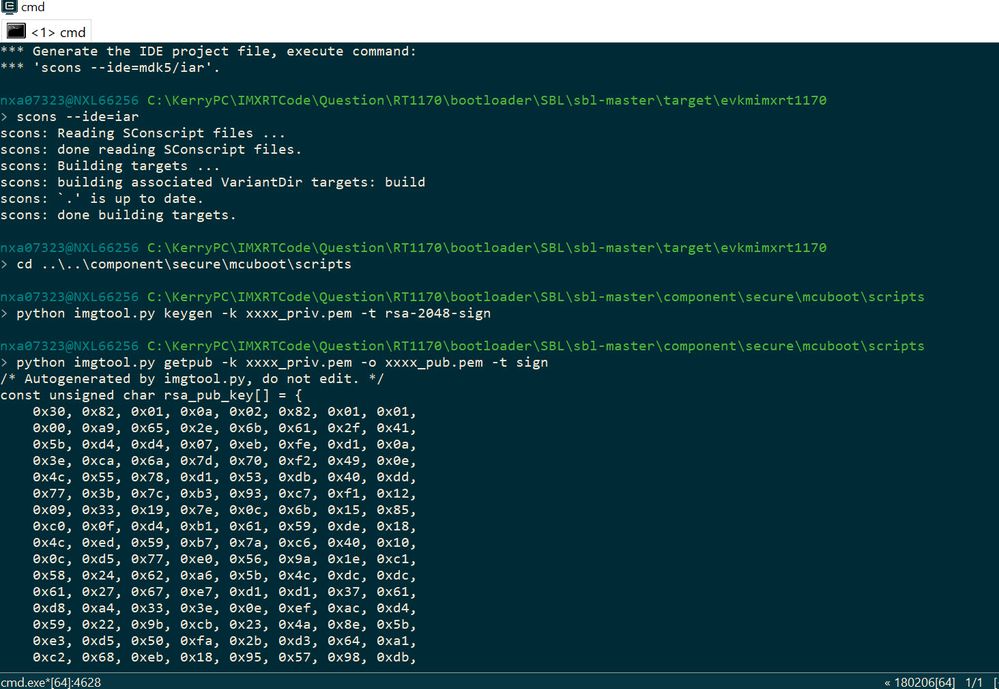
Task: Click the imgtool.py keygen command line
Action: click(x=254, y=313)
